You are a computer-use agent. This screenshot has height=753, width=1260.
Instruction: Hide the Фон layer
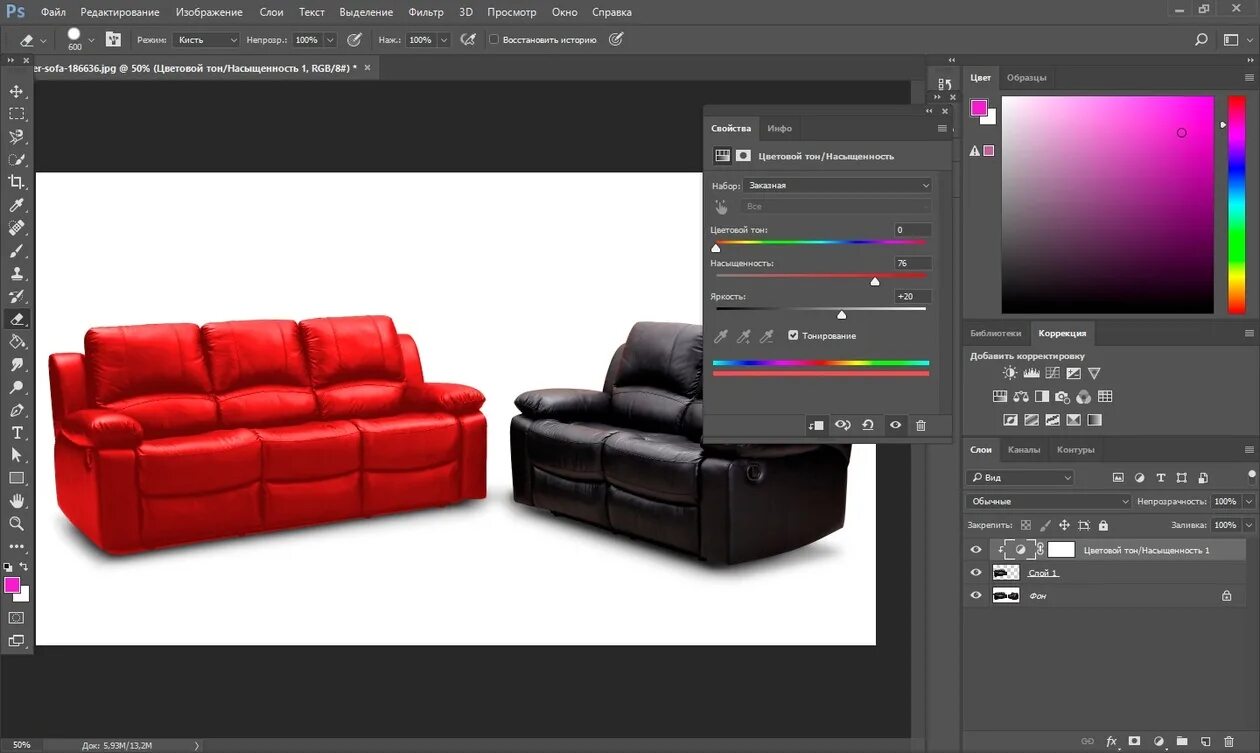click(976, 595)
